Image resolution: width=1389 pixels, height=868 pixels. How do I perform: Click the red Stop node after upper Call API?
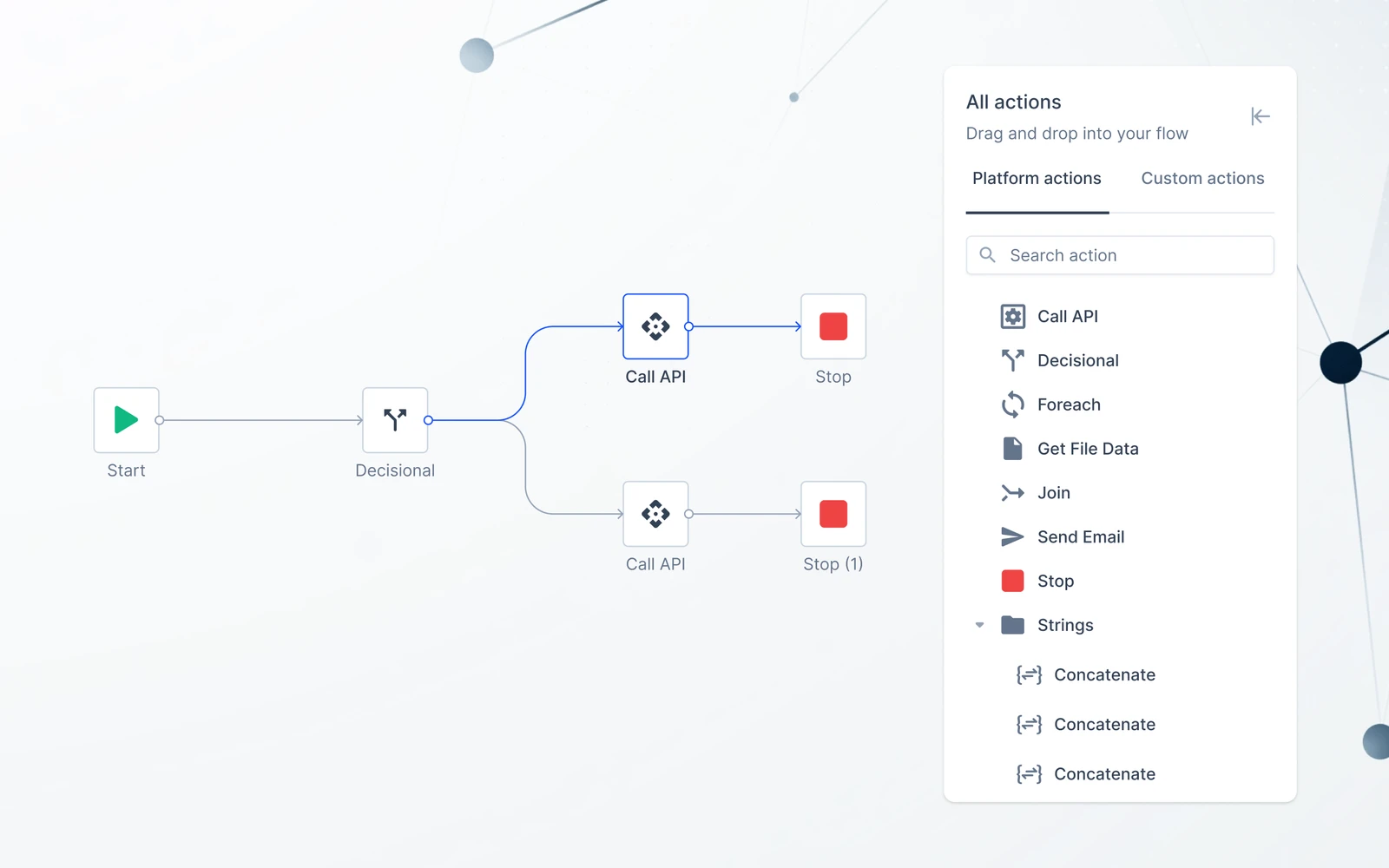pos(833,326)
